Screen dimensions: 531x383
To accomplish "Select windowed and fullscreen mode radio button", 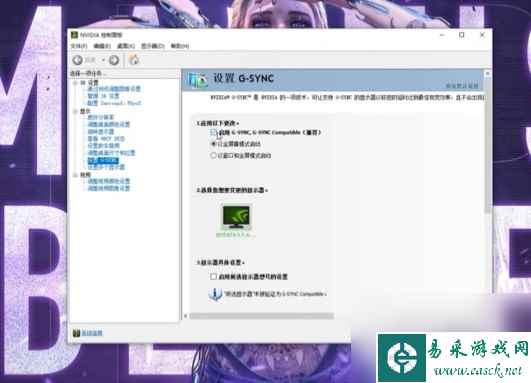I will point(213,155).
